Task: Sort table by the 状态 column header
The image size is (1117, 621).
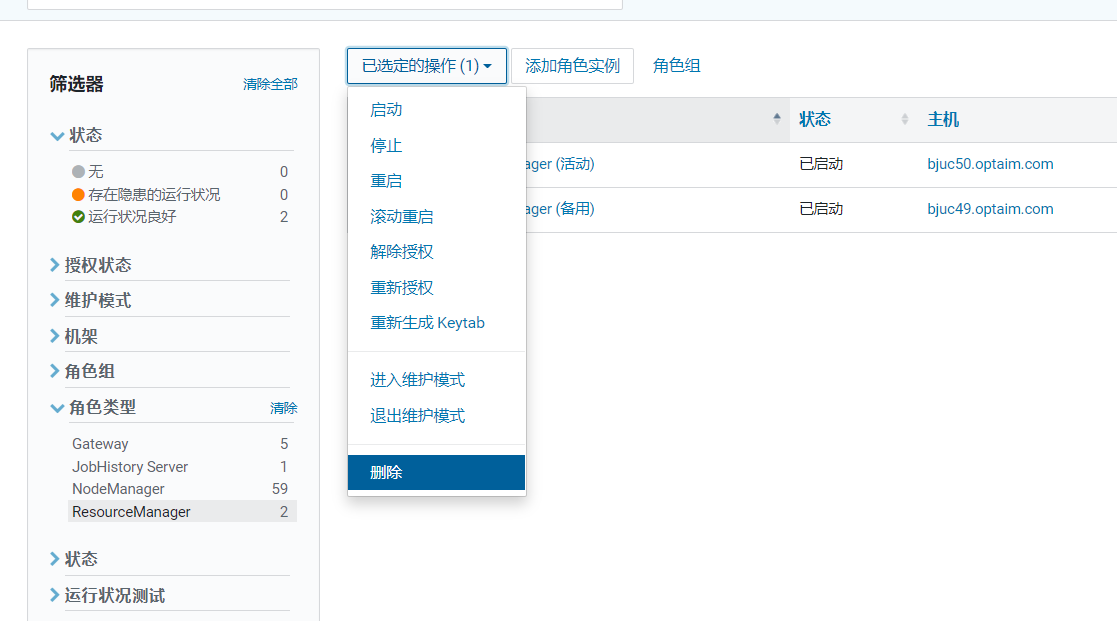Action: coord(815,119)
